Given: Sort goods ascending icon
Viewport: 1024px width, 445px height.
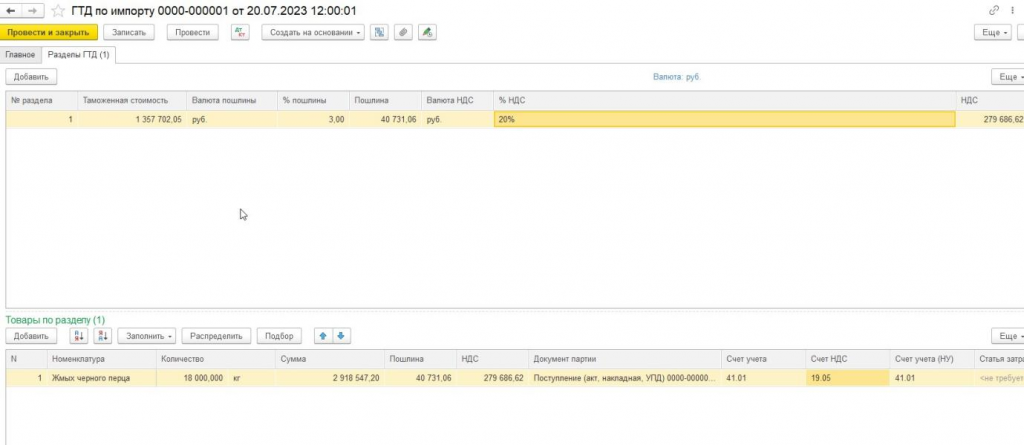Looking at the screenshot, I should coord(79,336).
